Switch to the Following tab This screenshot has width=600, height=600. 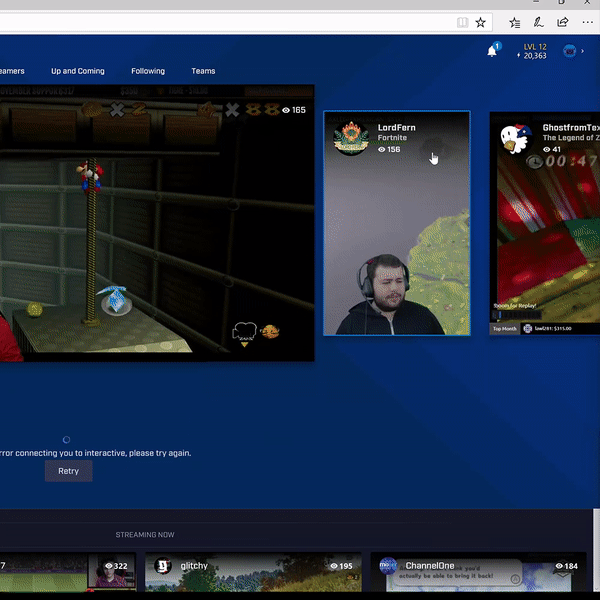148,71
